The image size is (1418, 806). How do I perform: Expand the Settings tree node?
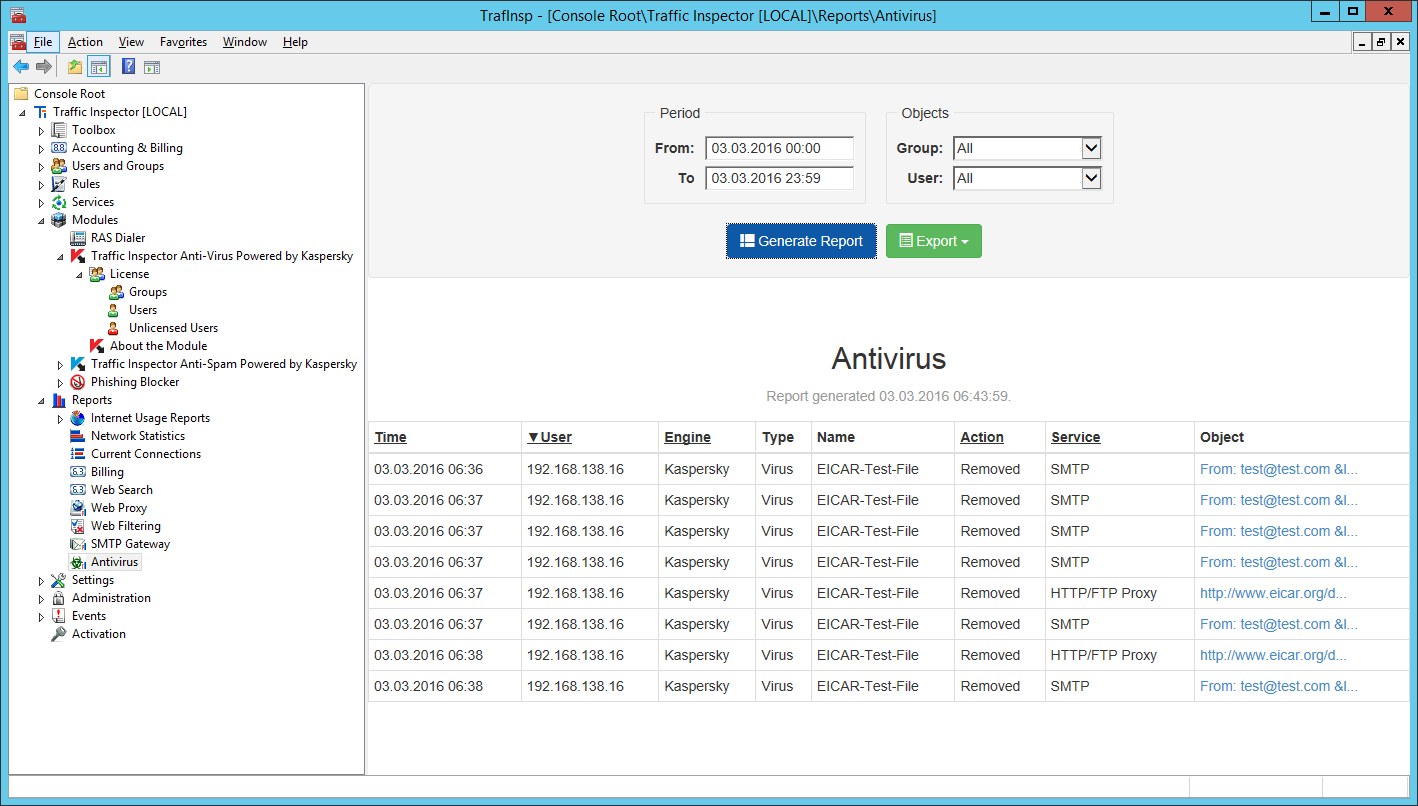click(41, 580)
